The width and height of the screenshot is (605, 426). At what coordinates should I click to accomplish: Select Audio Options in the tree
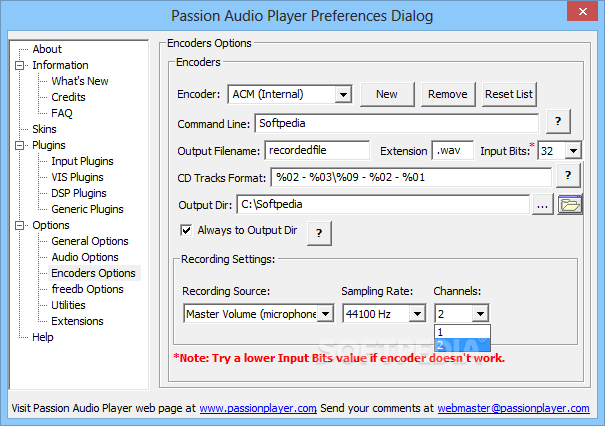click(x=85, y=257)
